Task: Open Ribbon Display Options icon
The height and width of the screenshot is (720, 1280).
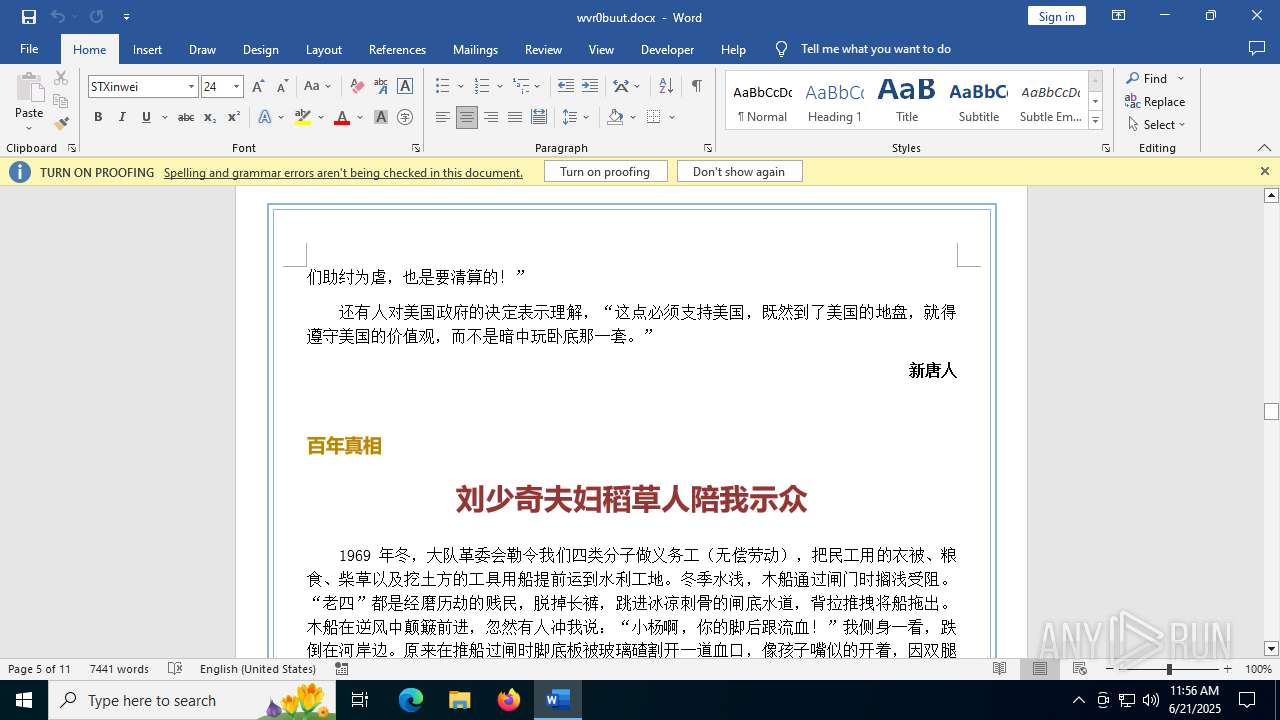Action: pyautogui.click(x=1119, y=16)
